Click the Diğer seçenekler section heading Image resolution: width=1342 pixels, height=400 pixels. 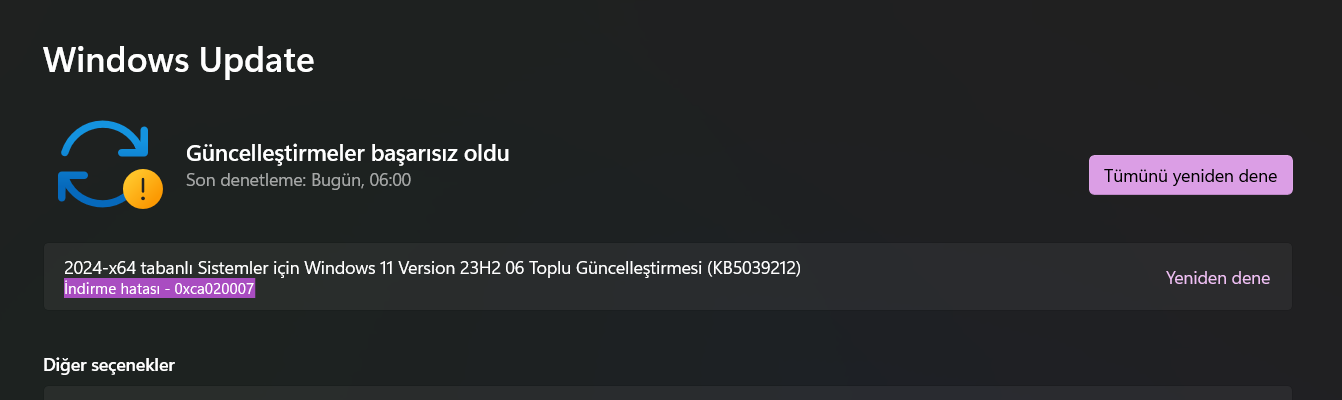click(x=109, y=365)
